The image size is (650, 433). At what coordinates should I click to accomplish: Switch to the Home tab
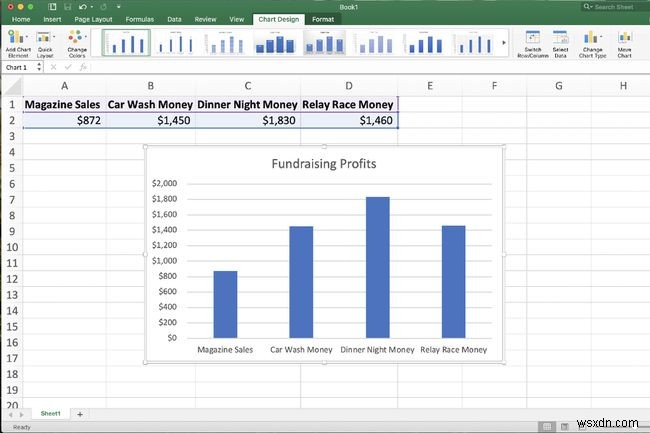click(21, 19)
